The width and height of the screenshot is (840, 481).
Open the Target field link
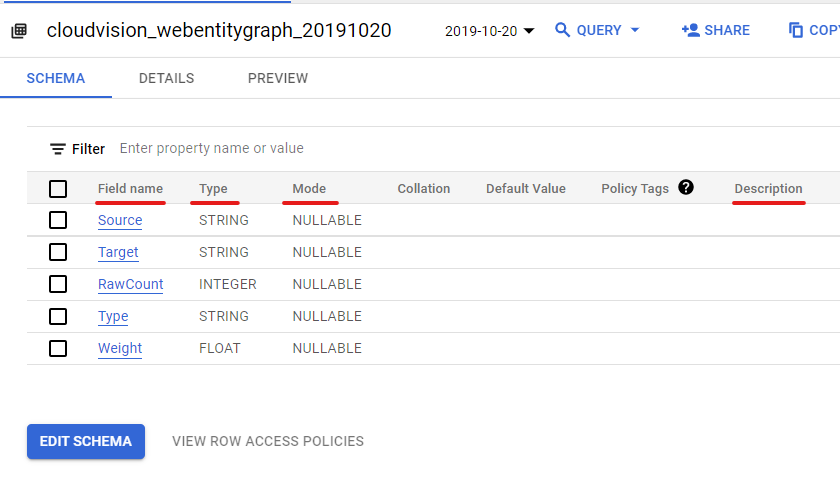(x=118, y=252)
